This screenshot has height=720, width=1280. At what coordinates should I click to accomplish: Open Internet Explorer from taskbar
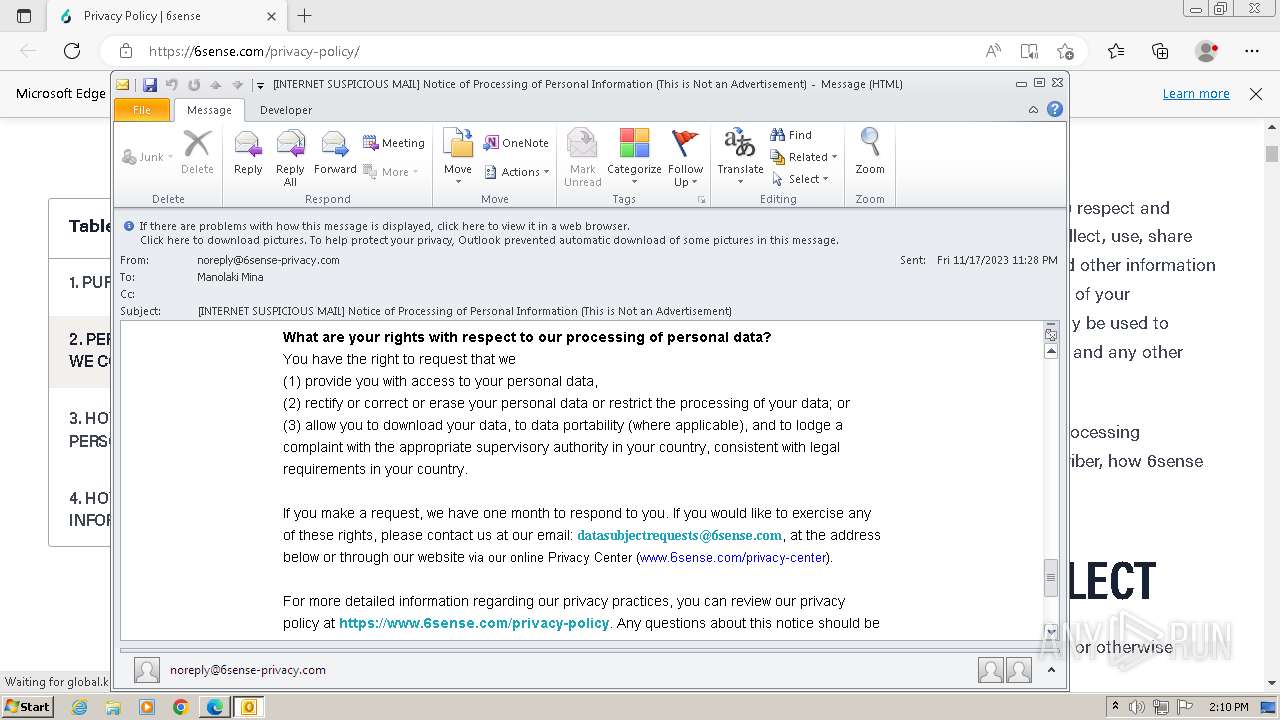click(80, 707)
